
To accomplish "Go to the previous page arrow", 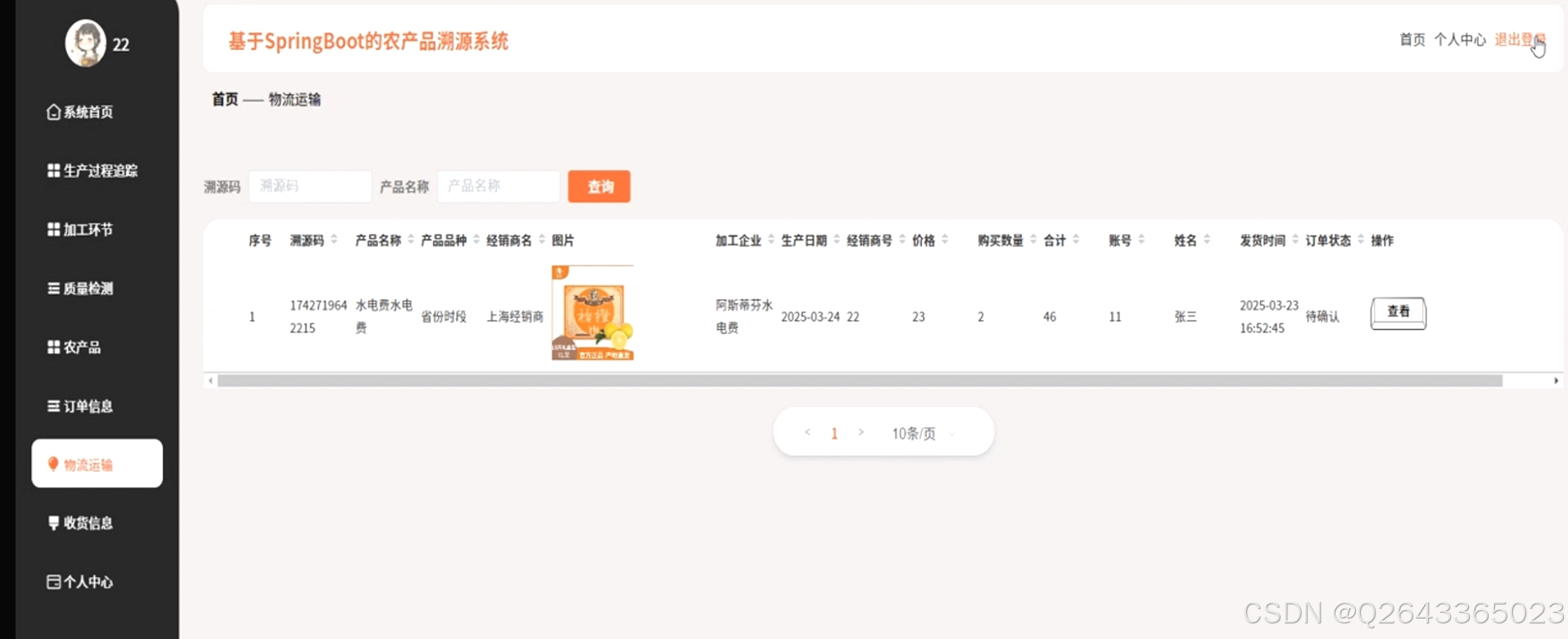I will coord(807,433).
